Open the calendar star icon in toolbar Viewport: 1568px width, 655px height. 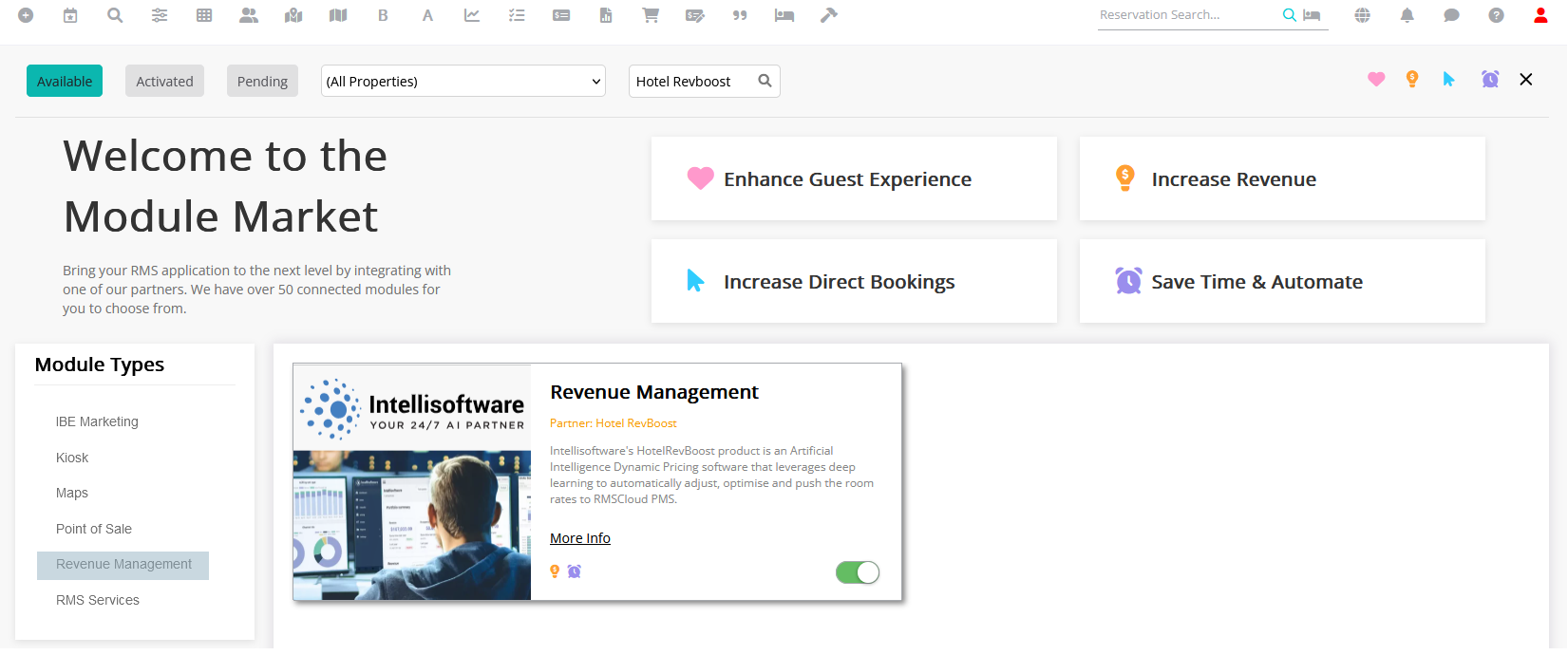click(x=70, y=15)
